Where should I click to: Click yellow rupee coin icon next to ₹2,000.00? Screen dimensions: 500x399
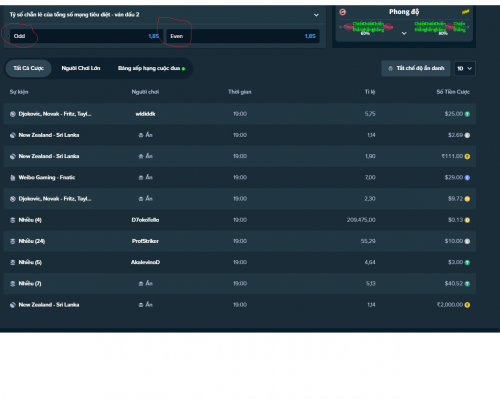[467, 305]
